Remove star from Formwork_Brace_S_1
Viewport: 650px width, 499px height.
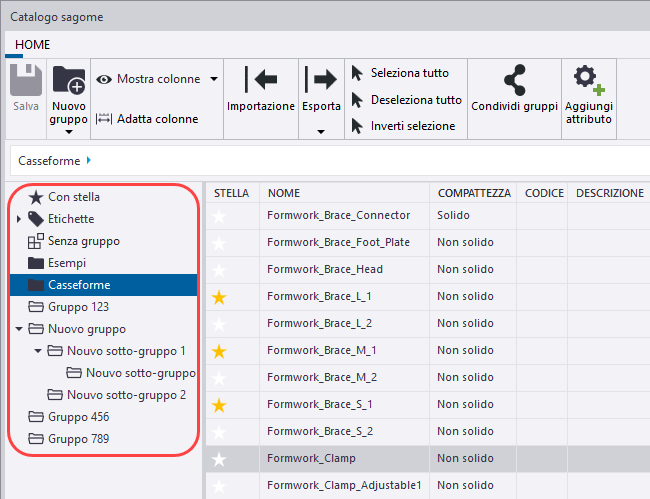[219, 405]
